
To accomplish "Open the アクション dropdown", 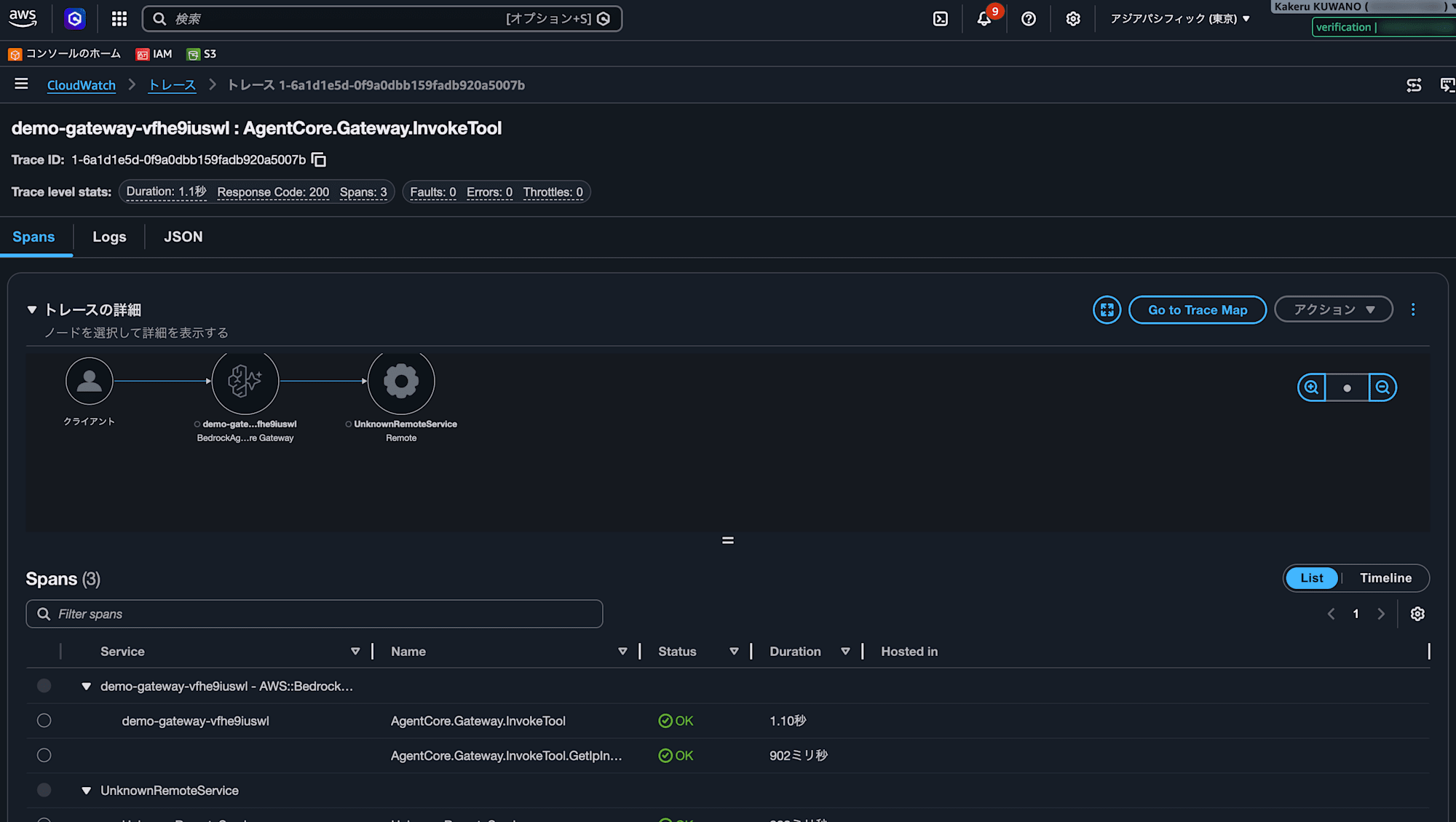I will [x=1334, y=310].
